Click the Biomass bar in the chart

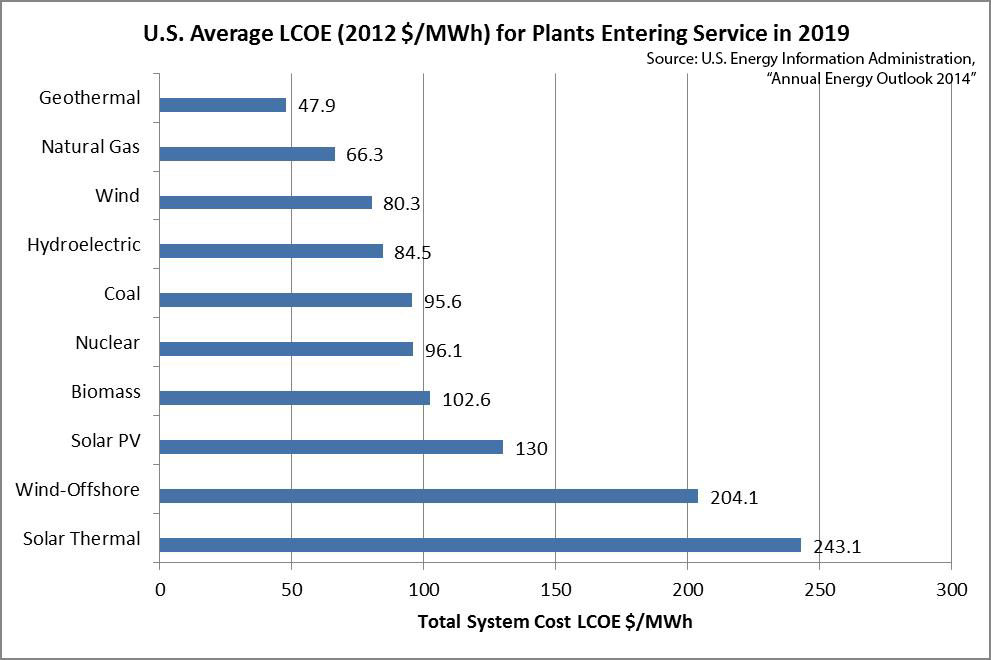point(295,398)
